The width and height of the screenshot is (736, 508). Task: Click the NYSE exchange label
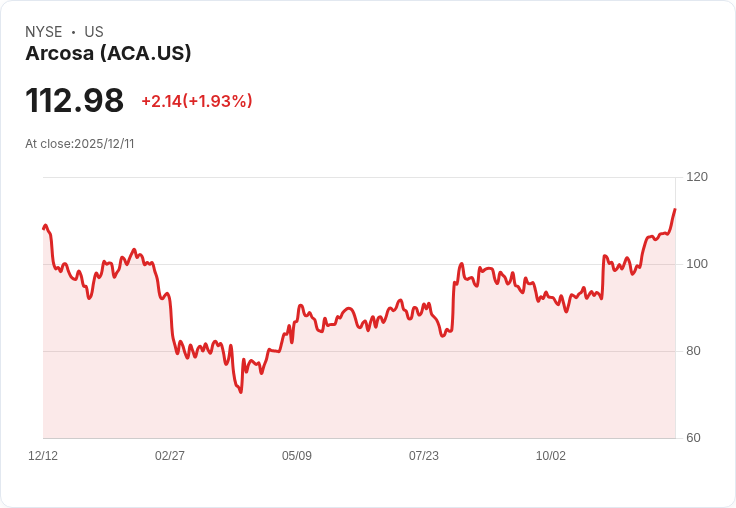coord(44,32)
